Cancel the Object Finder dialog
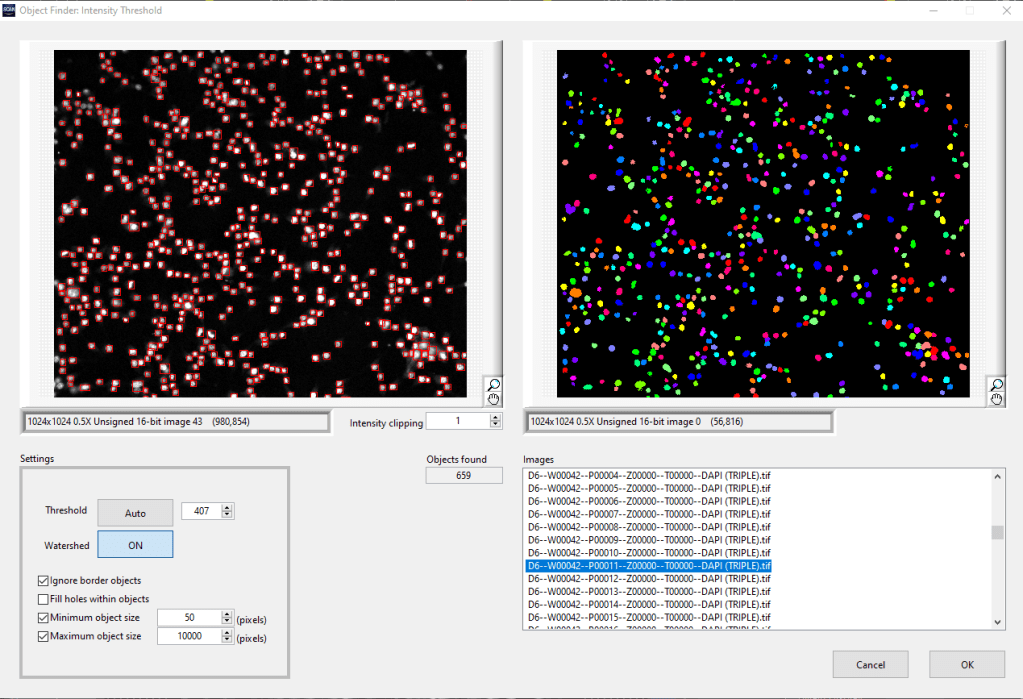 (870, 664)
